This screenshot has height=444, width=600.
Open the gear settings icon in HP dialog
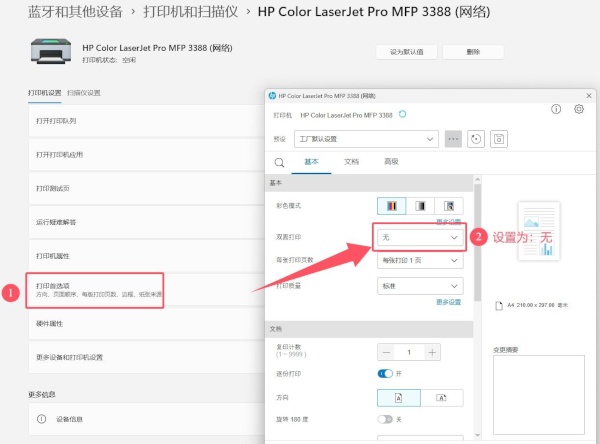click(x=579, y=109)
